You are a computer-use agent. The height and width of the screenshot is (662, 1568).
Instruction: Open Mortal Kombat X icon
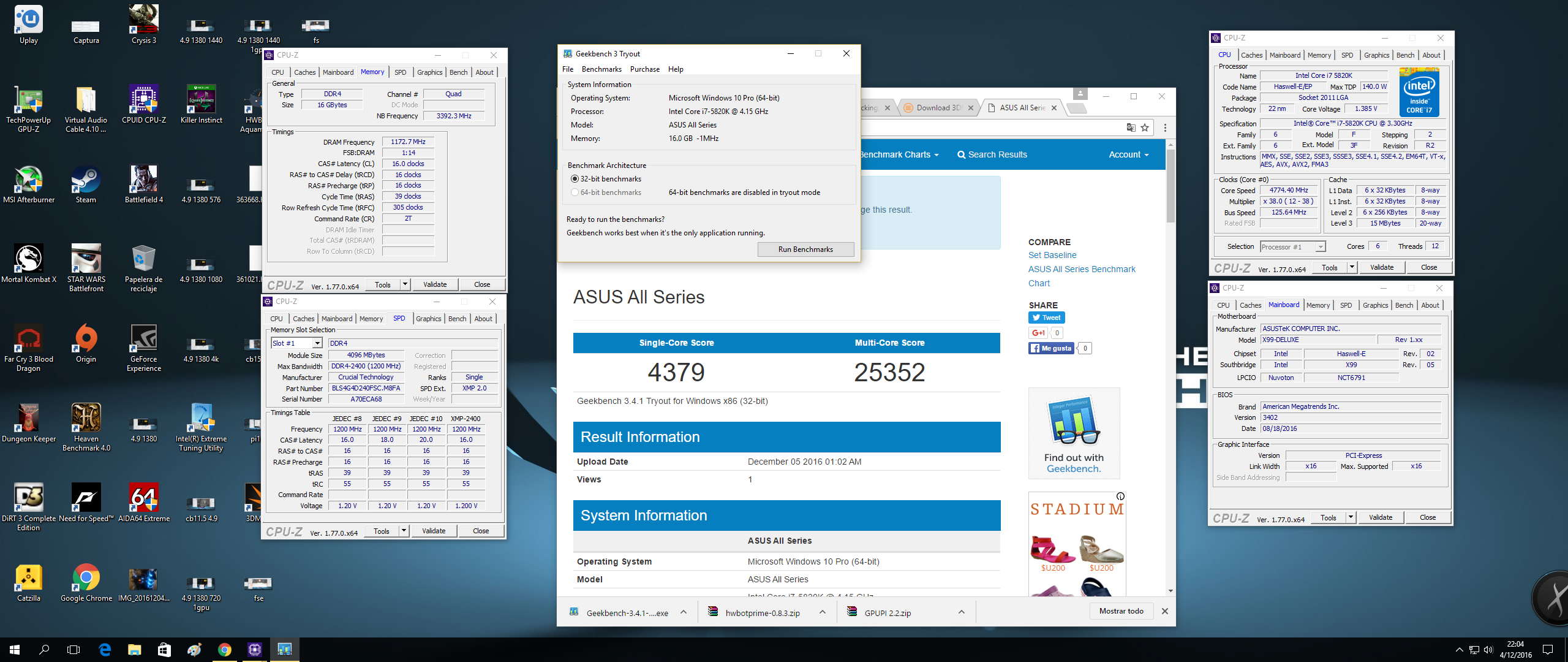point(28,264)
